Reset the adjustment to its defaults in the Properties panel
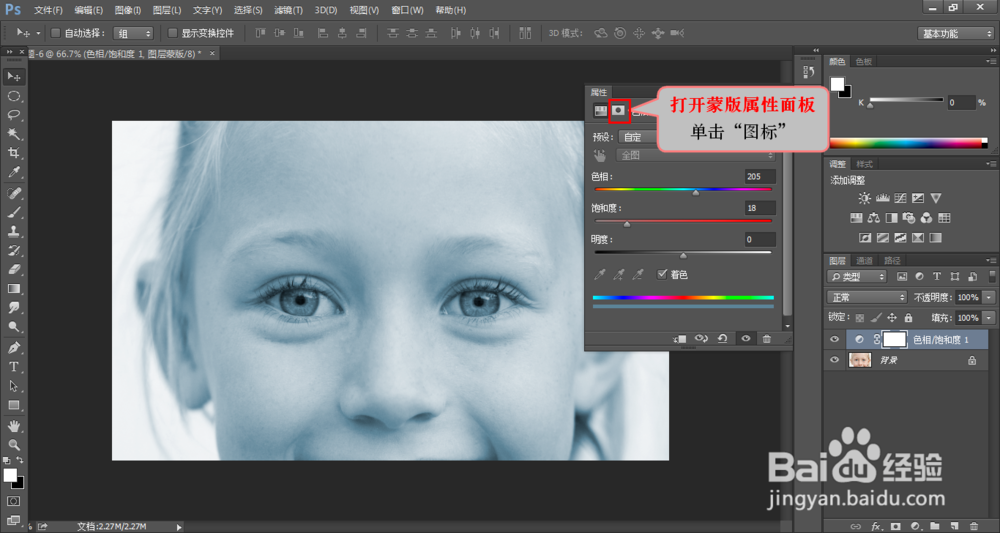1000x533 pixels. coord(723,339)
